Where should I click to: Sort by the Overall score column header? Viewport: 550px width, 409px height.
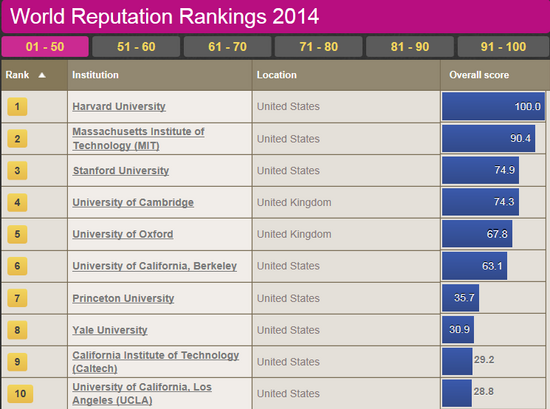pyautogui.click(x=479, y=75)
